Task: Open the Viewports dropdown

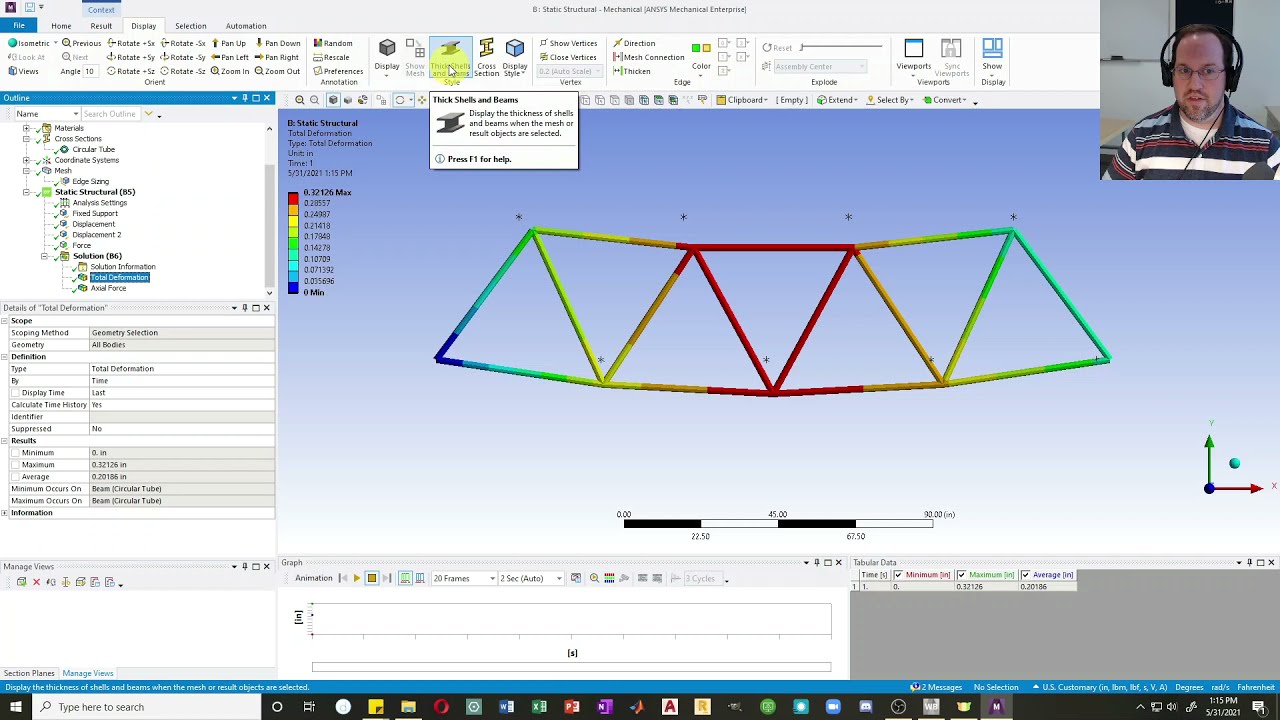Action: click(913, 56)
